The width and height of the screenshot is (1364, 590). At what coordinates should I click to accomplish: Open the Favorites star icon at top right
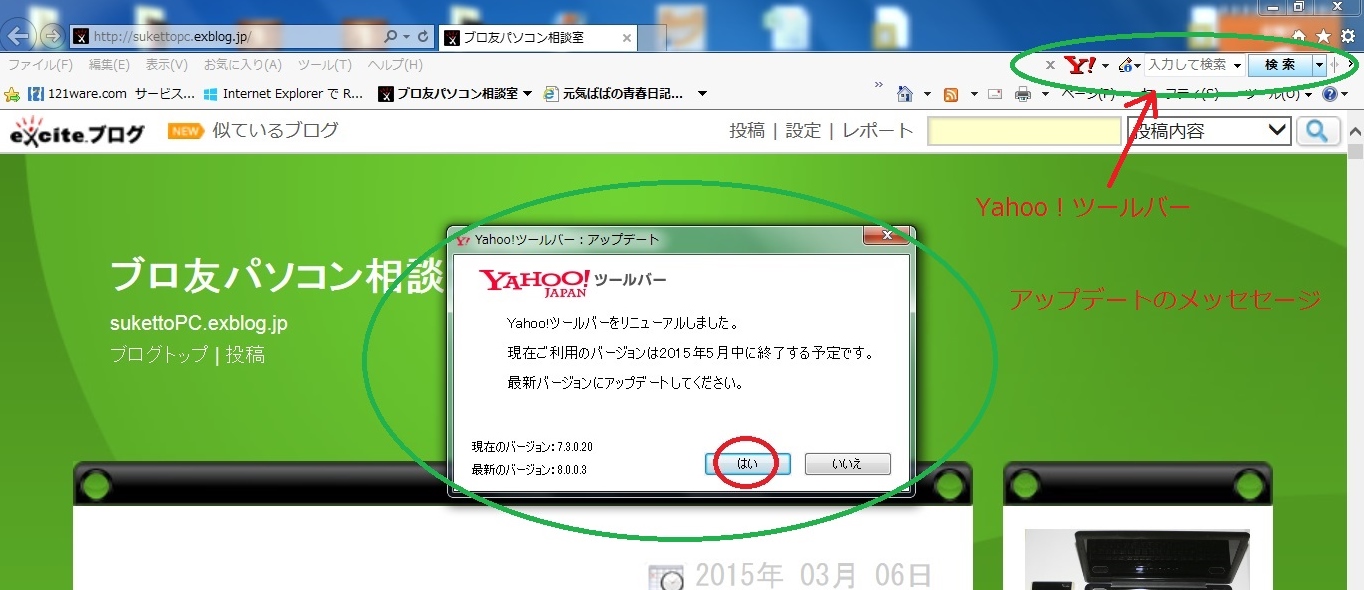(x=1323, y=36)
